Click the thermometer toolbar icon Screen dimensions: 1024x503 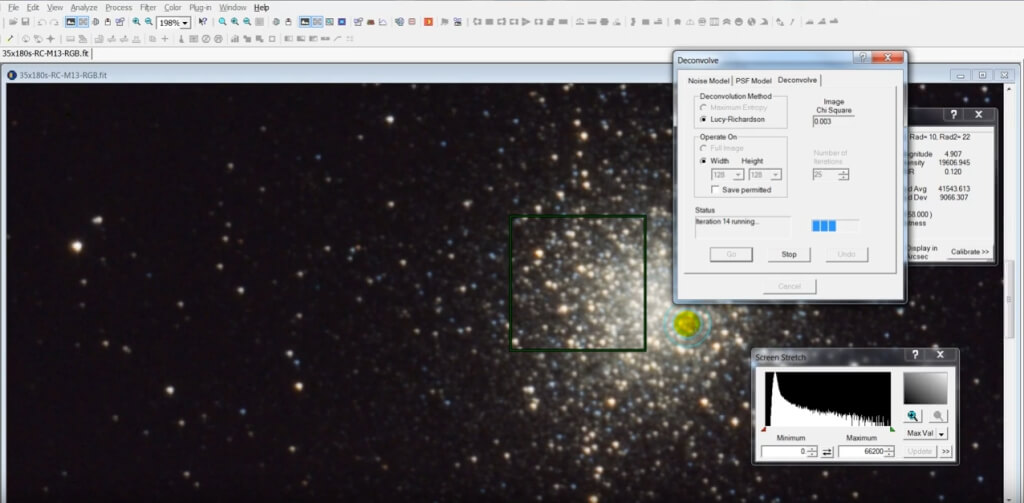[181, 39]
